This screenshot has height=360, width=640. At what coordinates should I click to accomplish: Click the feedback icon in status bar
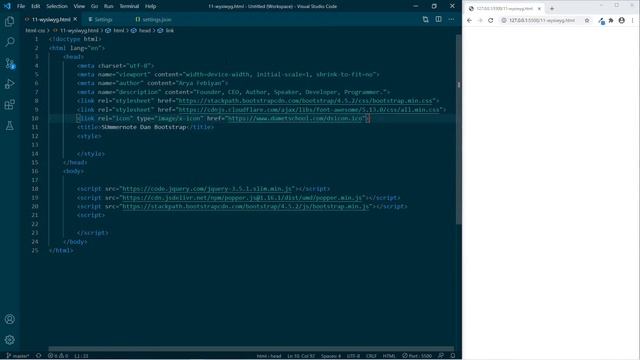click(441, 356)
